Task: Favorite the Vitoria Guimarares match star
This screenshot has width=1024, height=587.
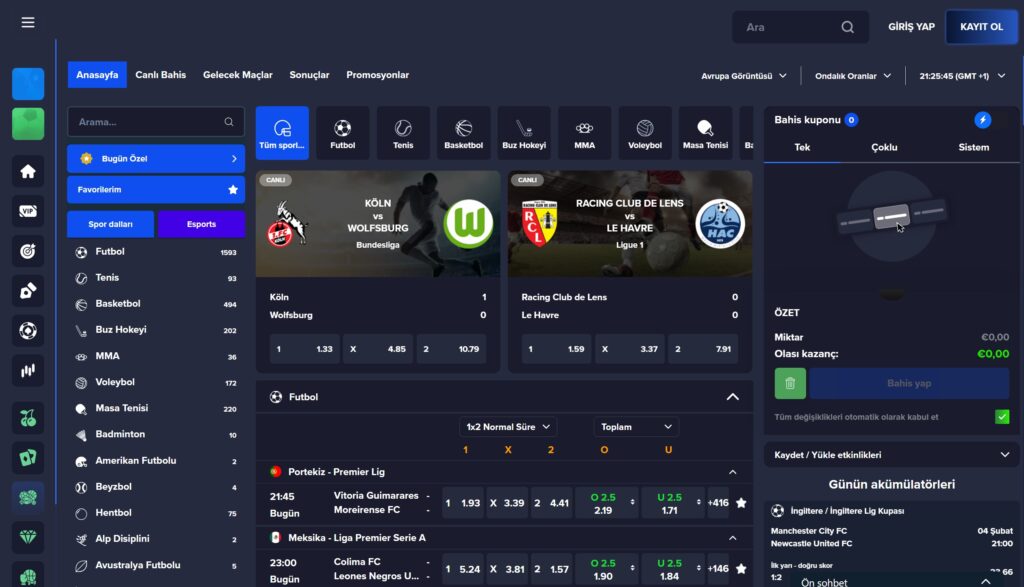Action: 741,503
